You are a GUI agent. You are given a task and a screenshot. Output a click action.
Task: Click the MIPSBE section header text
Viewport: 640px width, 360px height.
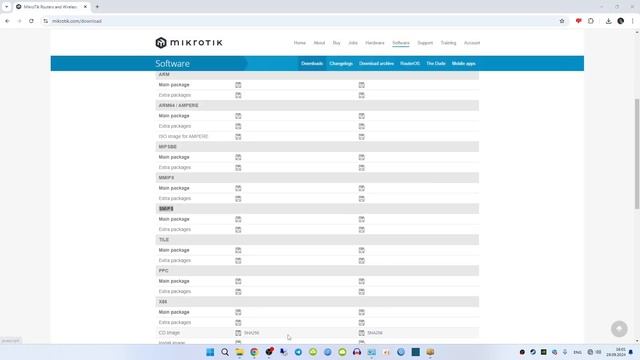pos(168,147)
